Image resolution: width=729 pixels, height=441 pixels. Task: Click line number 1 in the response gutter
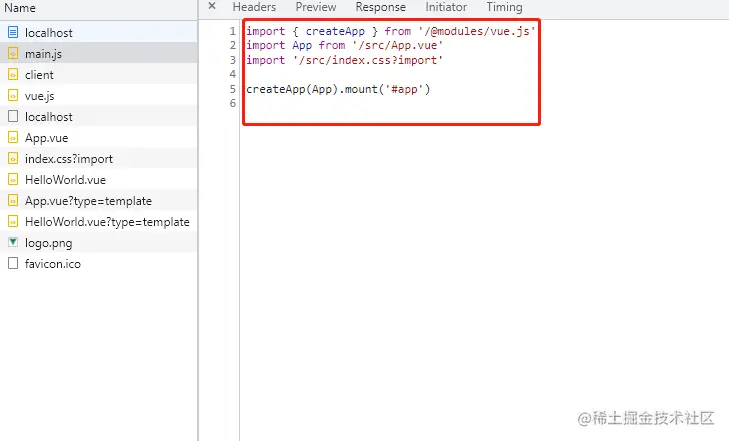point(232,31)
